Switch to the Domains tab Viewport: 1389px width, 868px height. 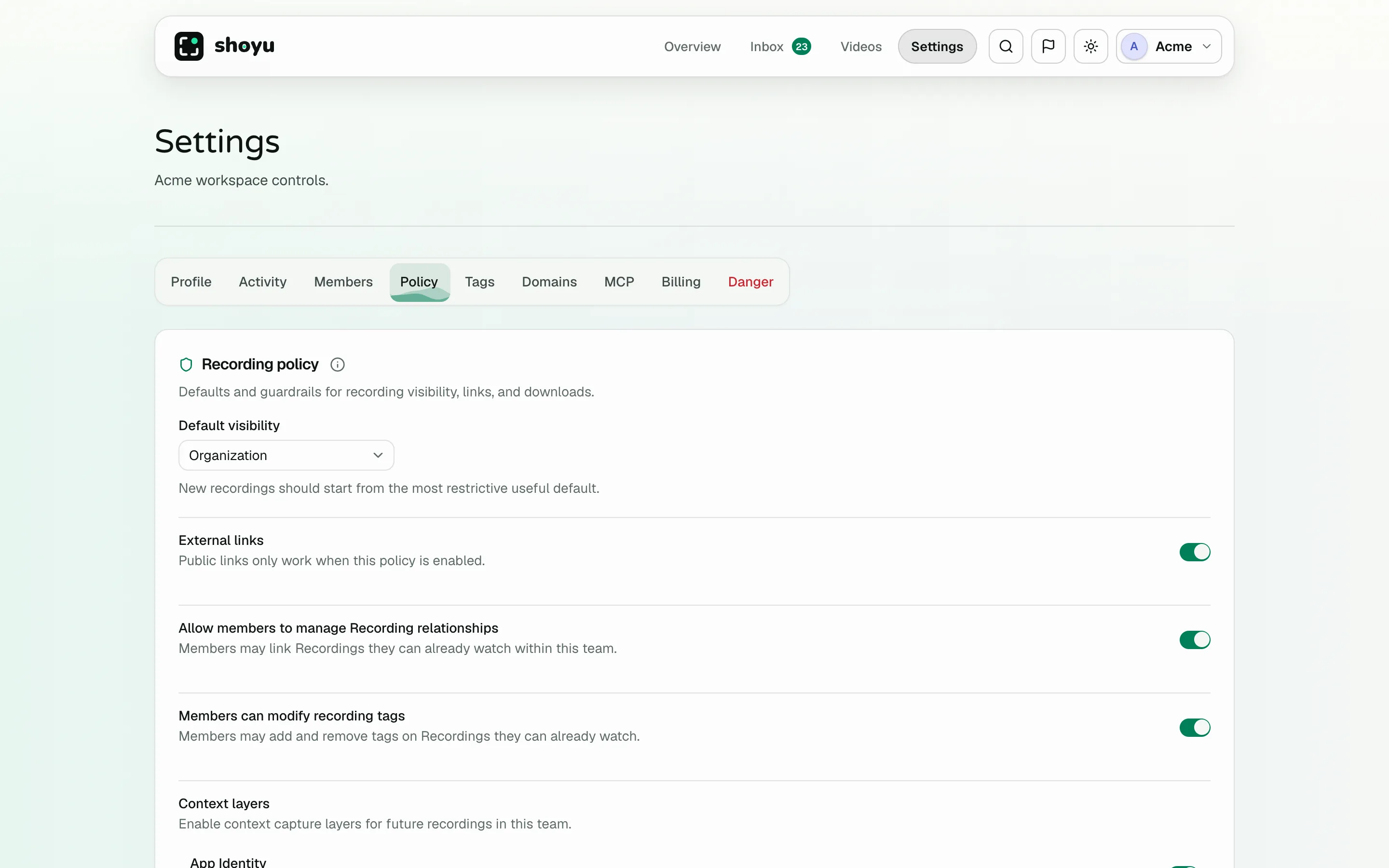tap(549, 282)
